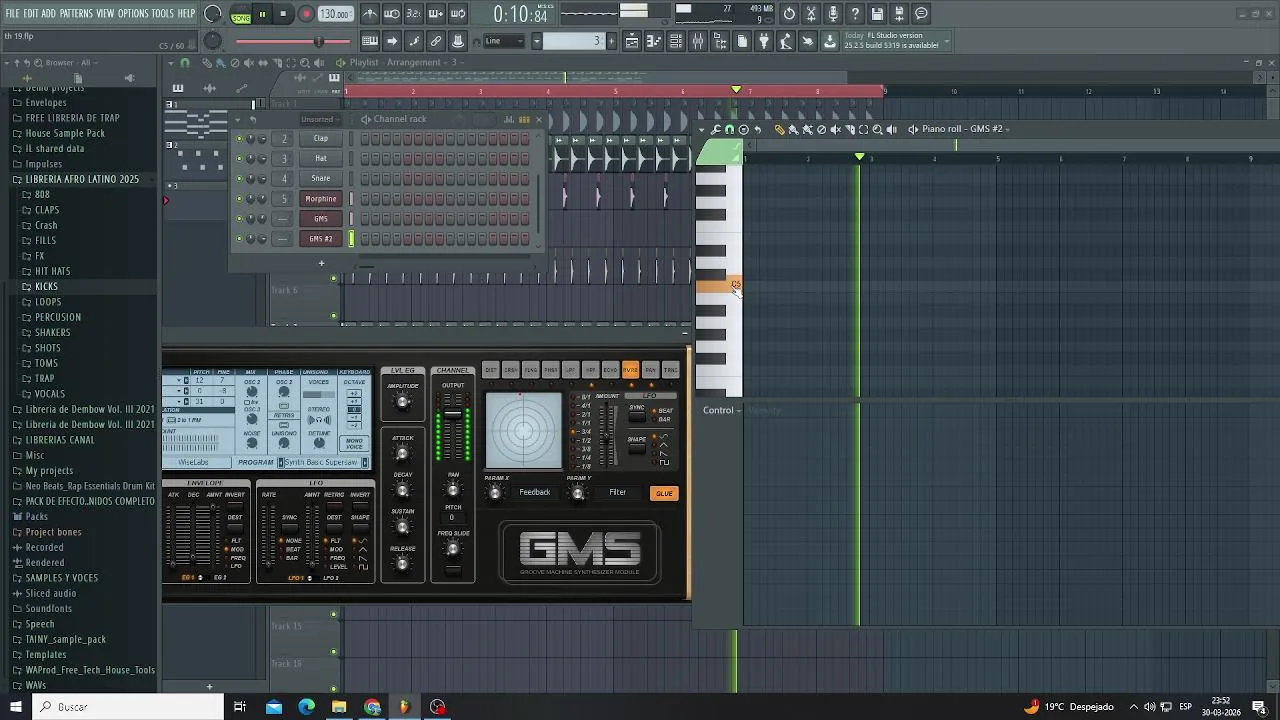This screenshot has width=1280, height=720.
Task: Click the pattern selector dropdown arrow
Action: [536, 41]
